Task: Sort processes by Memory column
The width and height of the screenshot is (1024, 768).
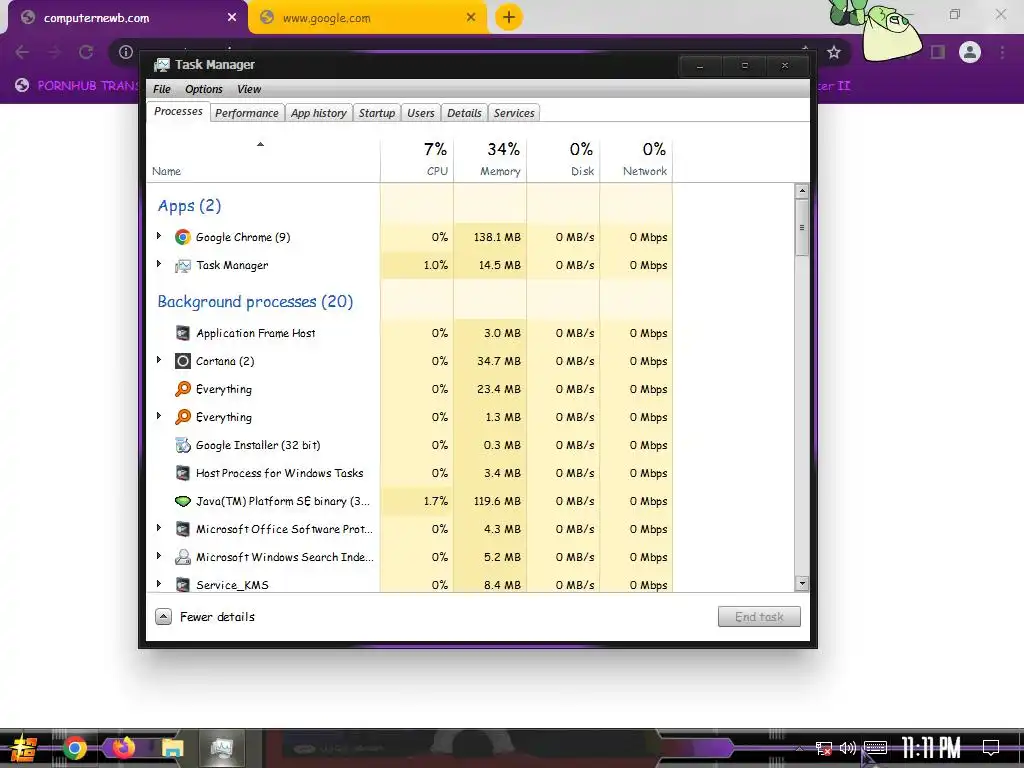Action: pyautogui.click(x=490, y=159)
